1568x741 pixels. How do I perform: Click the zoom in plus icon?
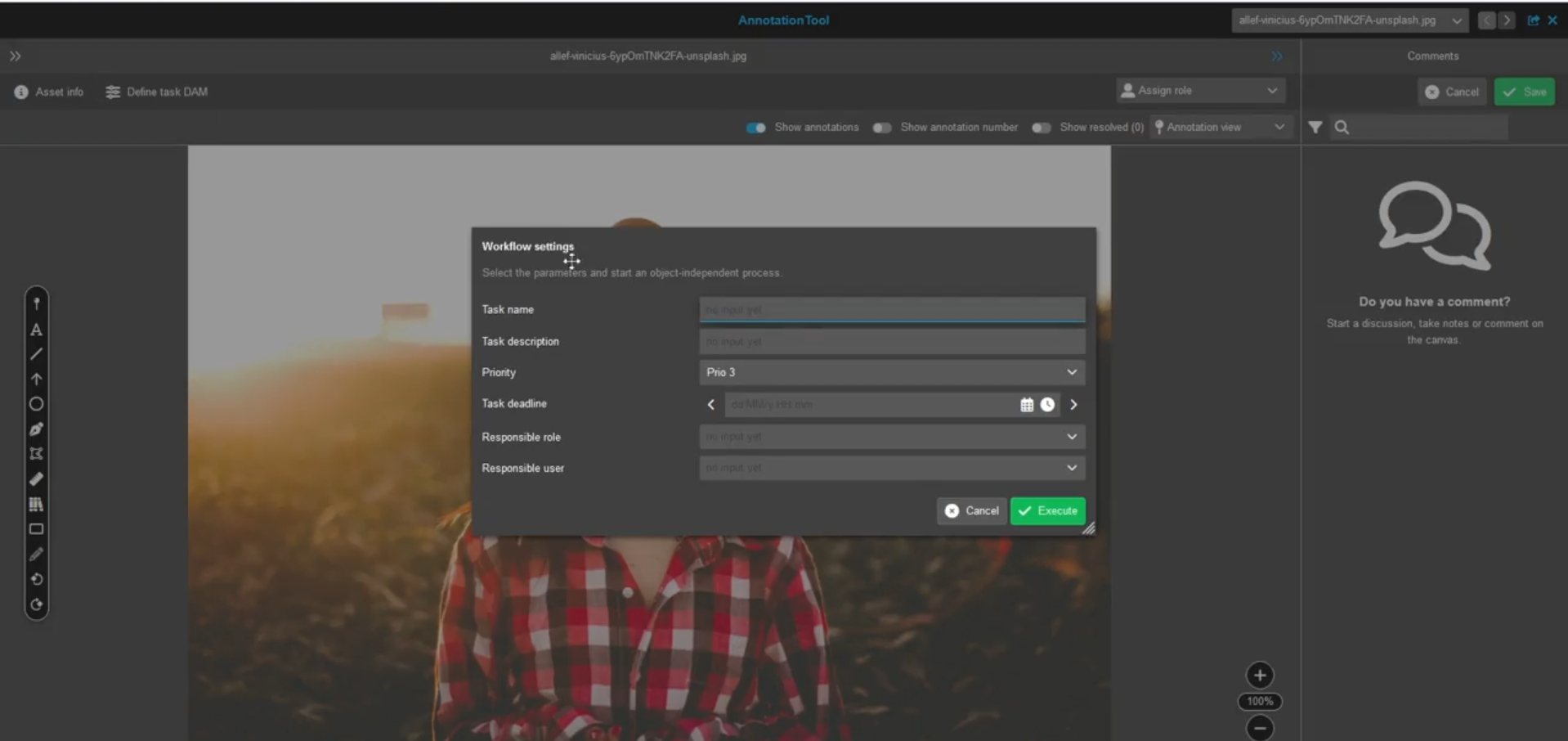1259,676
